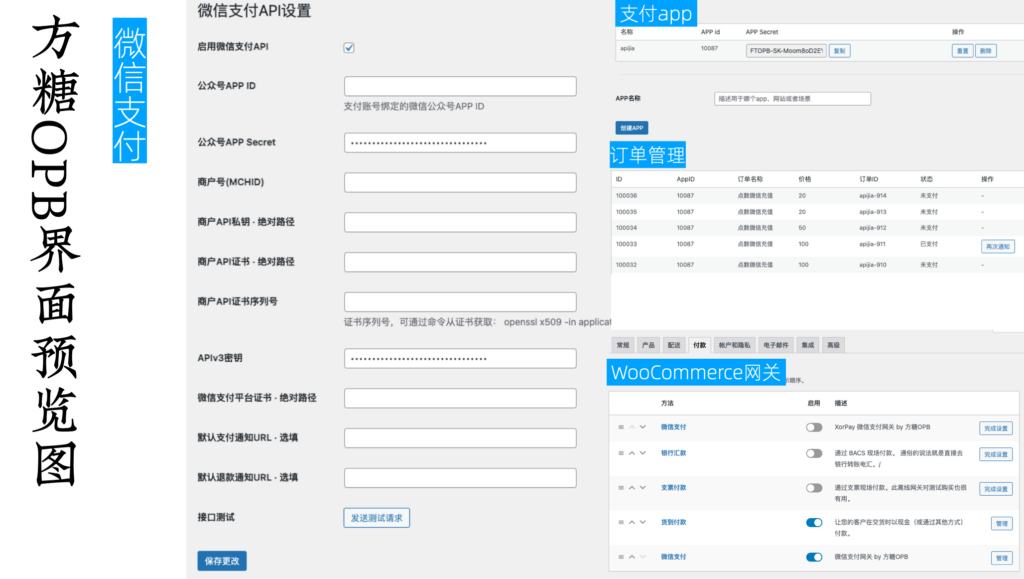
Task: Click the drag handle for 支票付款 row
Action: pyautogui.click(x=620, y=488)
